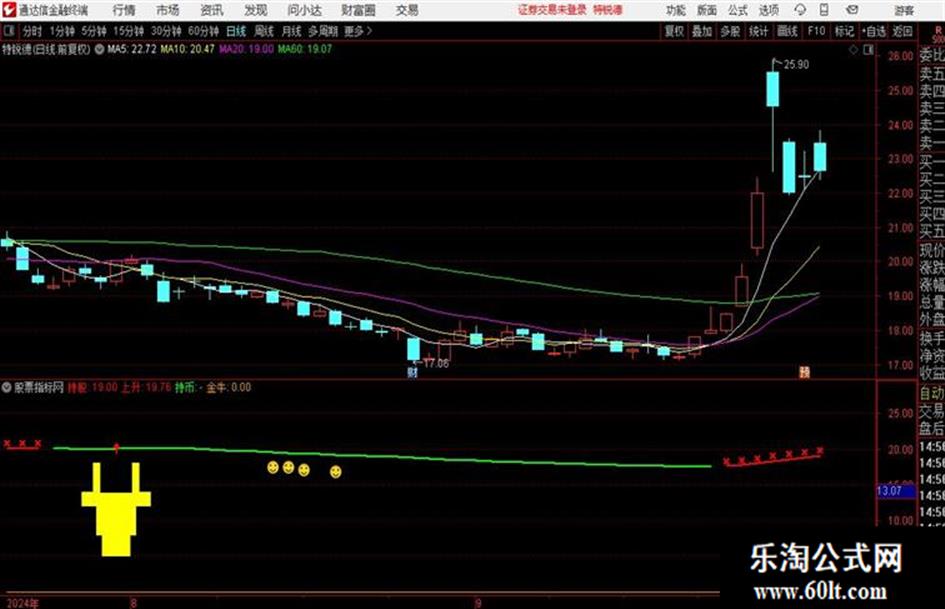Open the 功能 menu
Image resolution: width=945 pixels, height=609 pixels.
(676, 10)
